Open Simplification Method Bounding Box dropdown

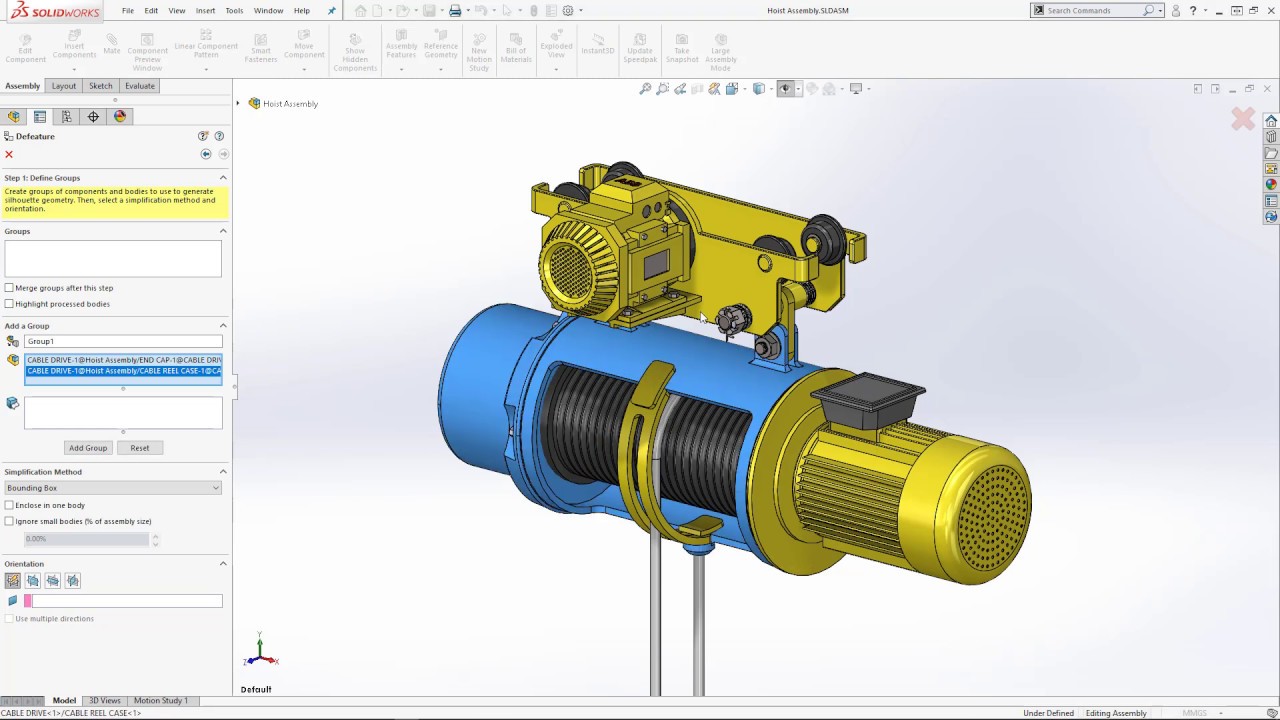pos(113,488)
